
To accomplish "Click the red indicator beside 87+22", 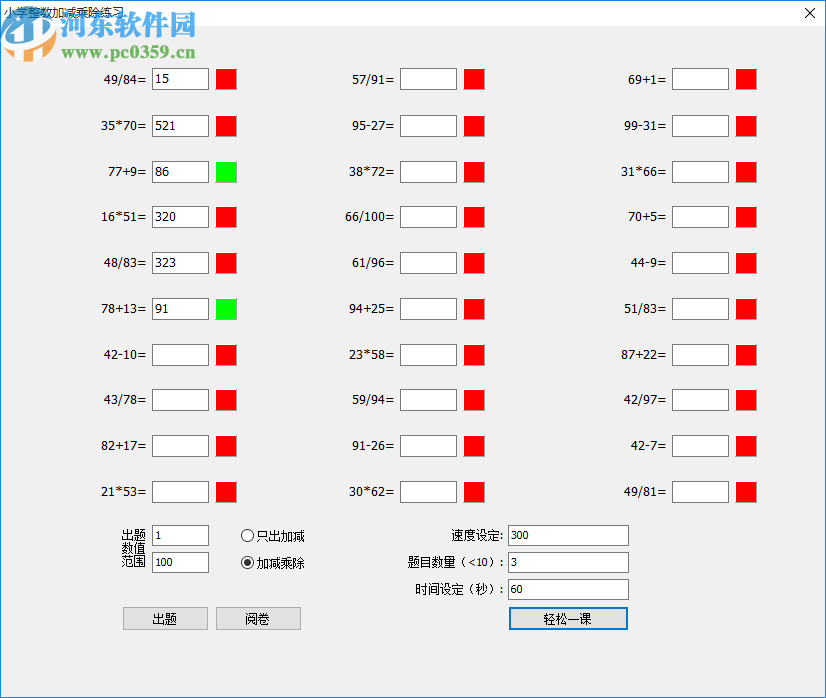I will [x=746, y=354].
